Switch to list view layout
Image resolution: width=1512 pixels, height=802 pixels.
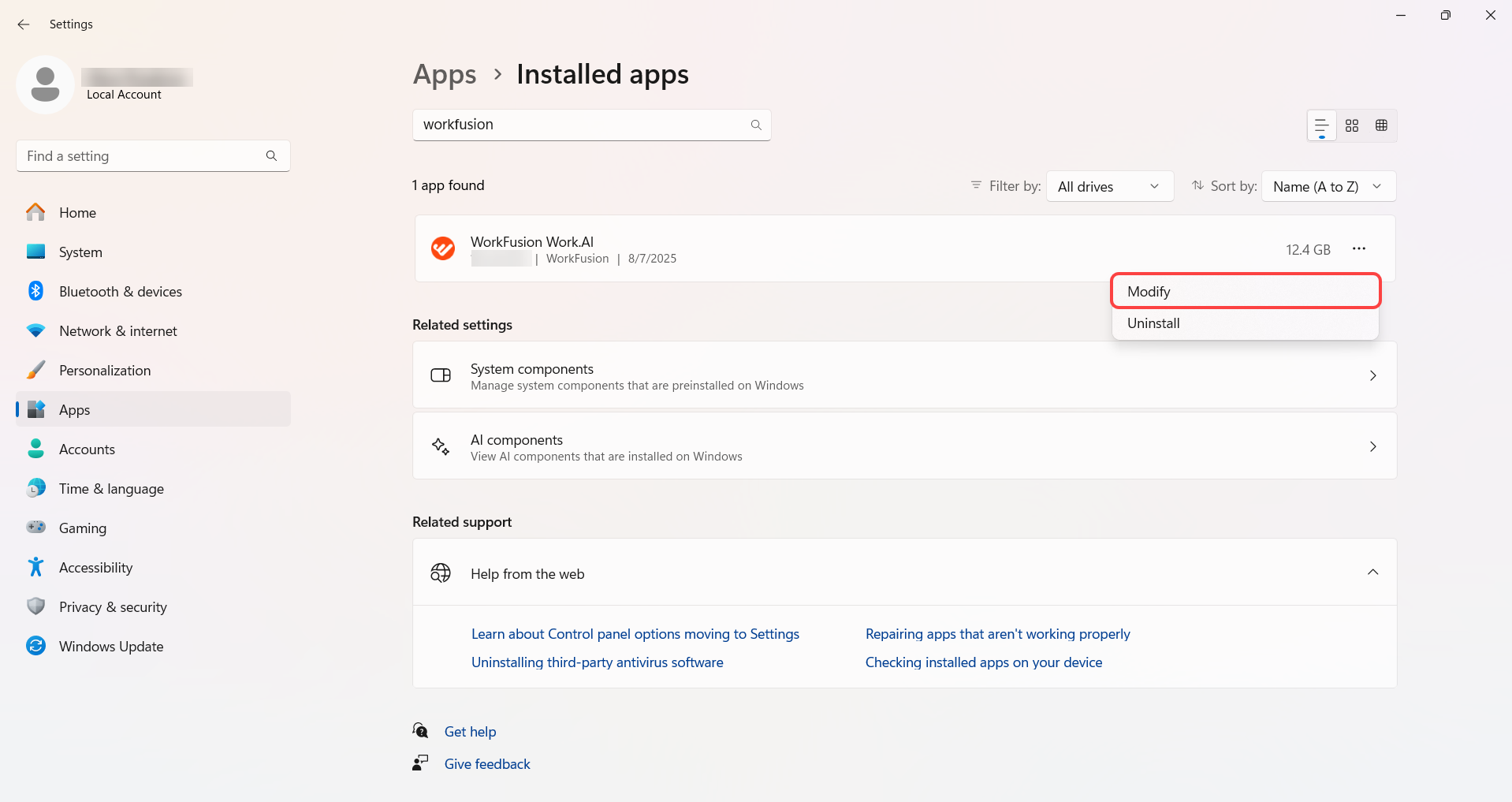(1322, 125)
